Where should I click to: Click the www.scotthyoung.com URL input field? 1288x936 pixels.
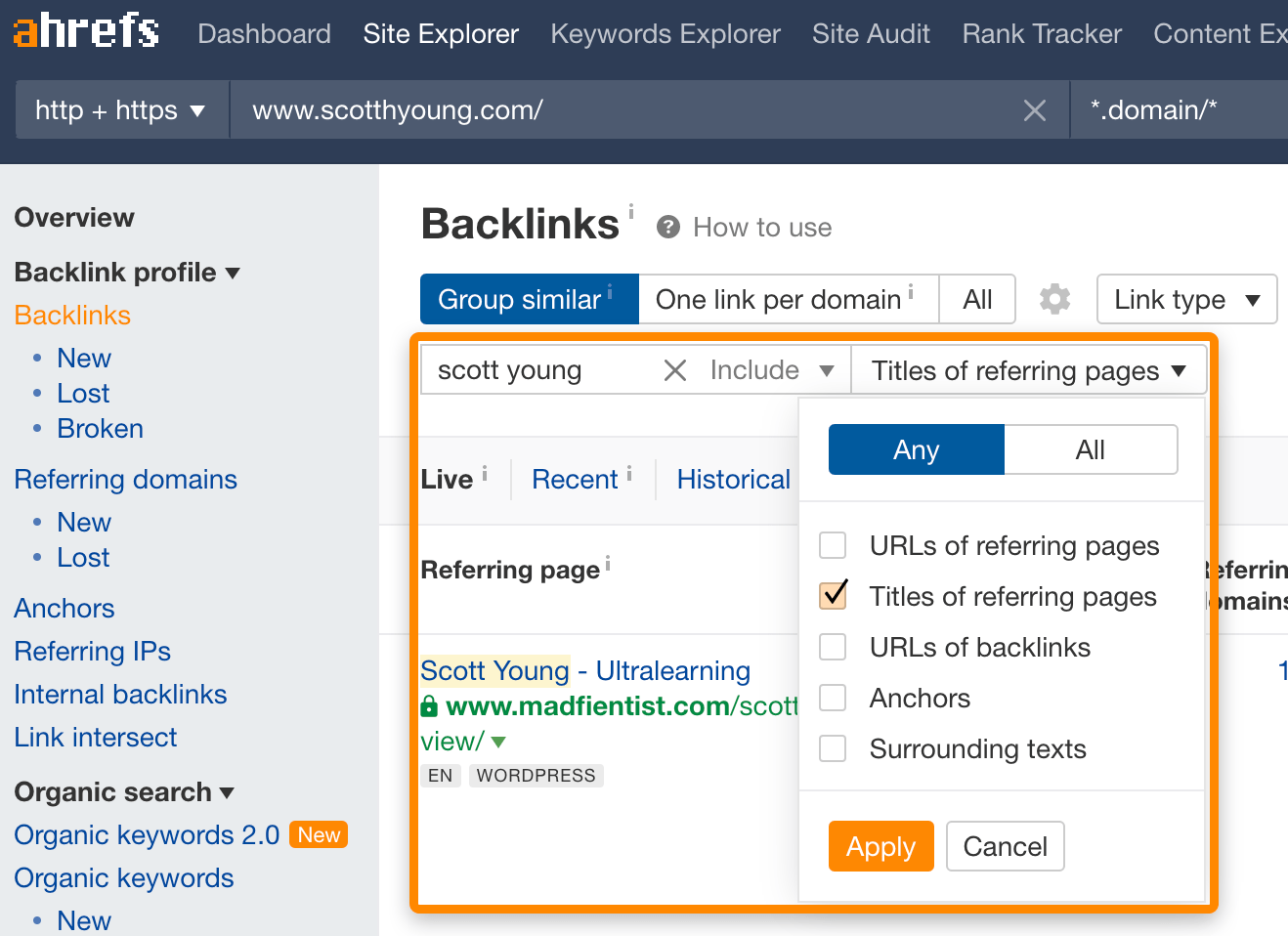tap(625, 110)
